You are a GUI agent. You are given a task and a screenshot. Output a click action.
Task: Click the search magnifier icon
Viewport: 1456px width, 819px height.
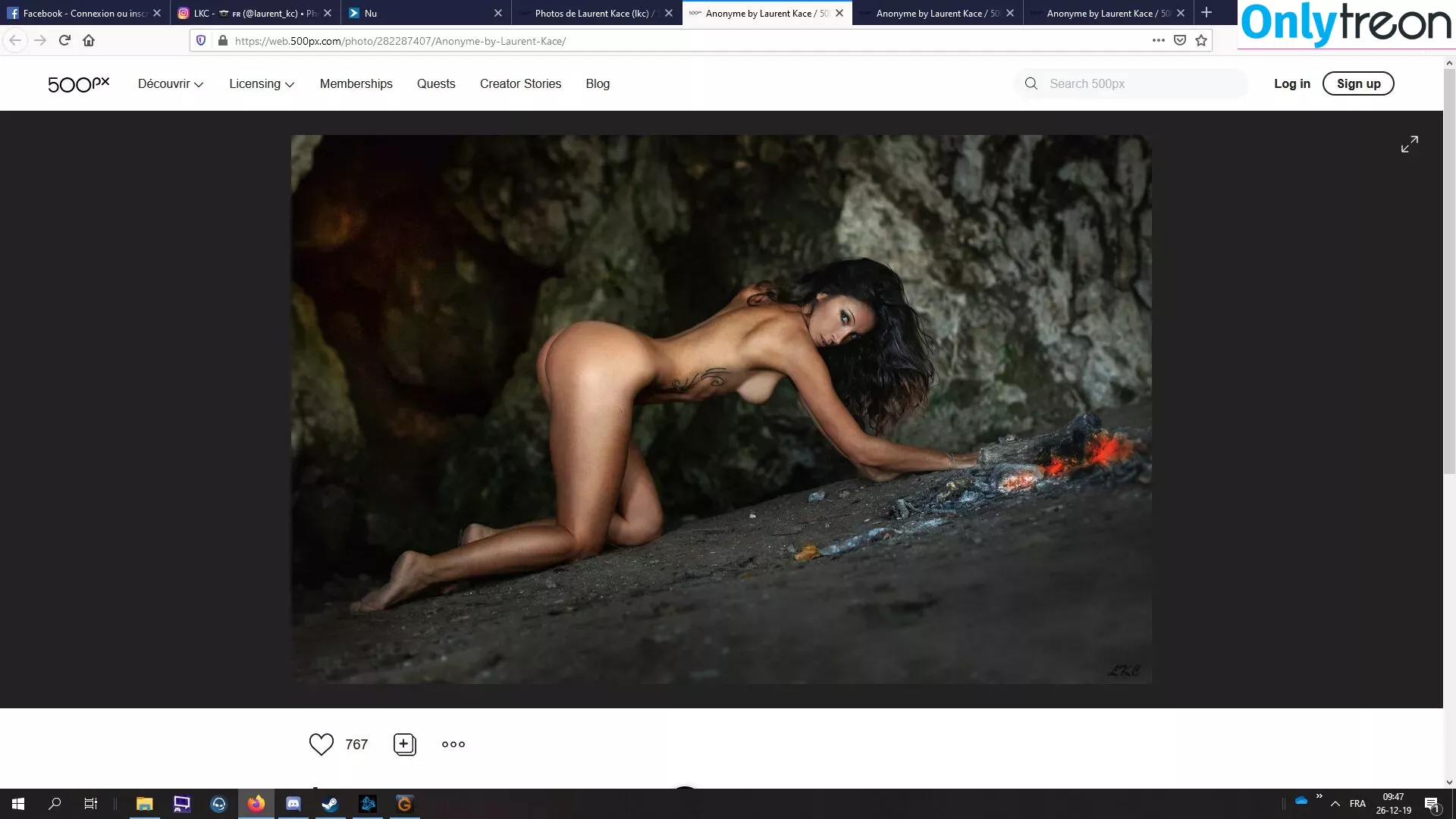[x=1031, y=83]
